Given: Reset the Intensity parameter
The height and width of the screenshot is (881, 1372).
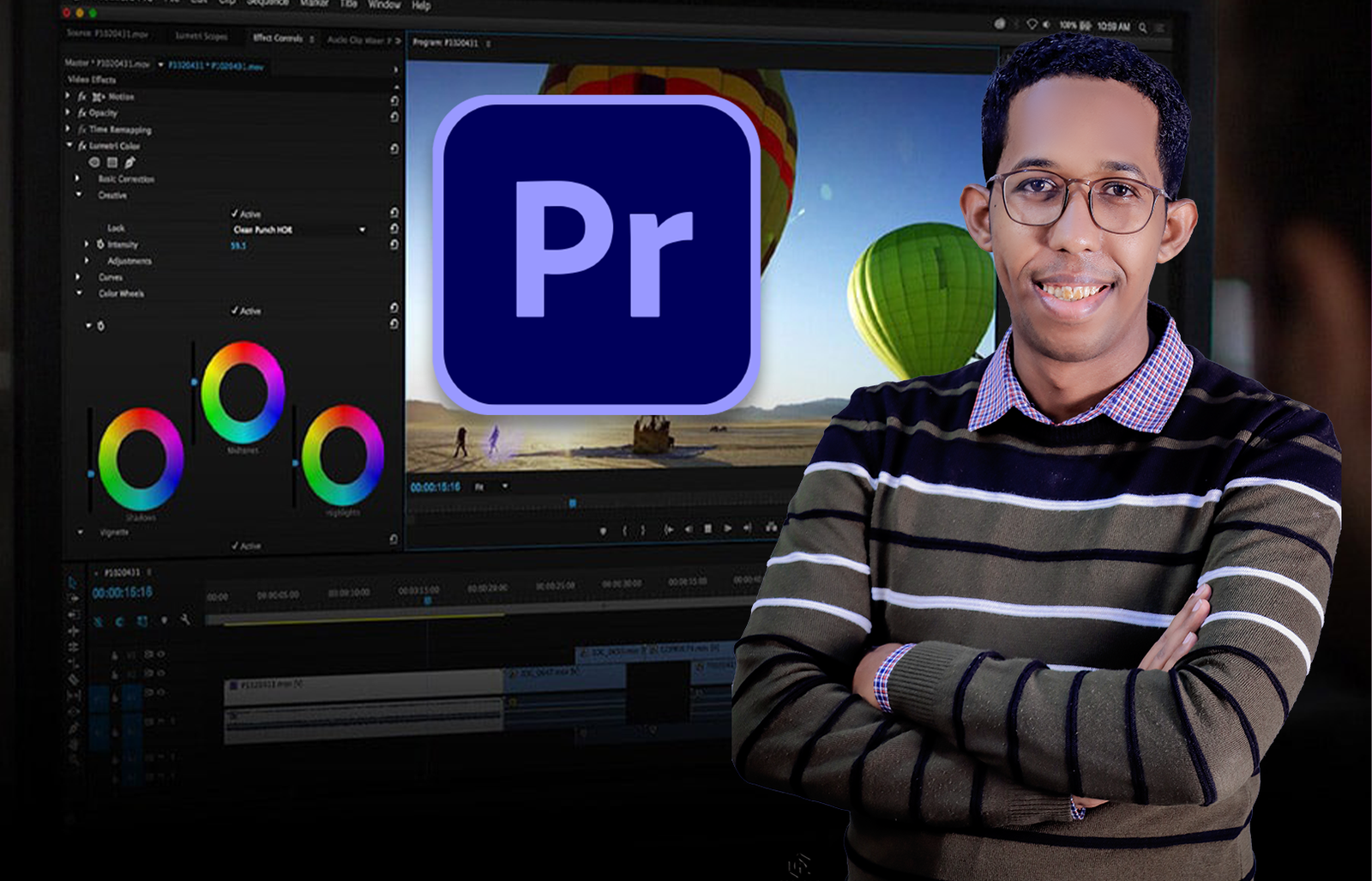Looking at the screenshot, I should coord(394,244).
